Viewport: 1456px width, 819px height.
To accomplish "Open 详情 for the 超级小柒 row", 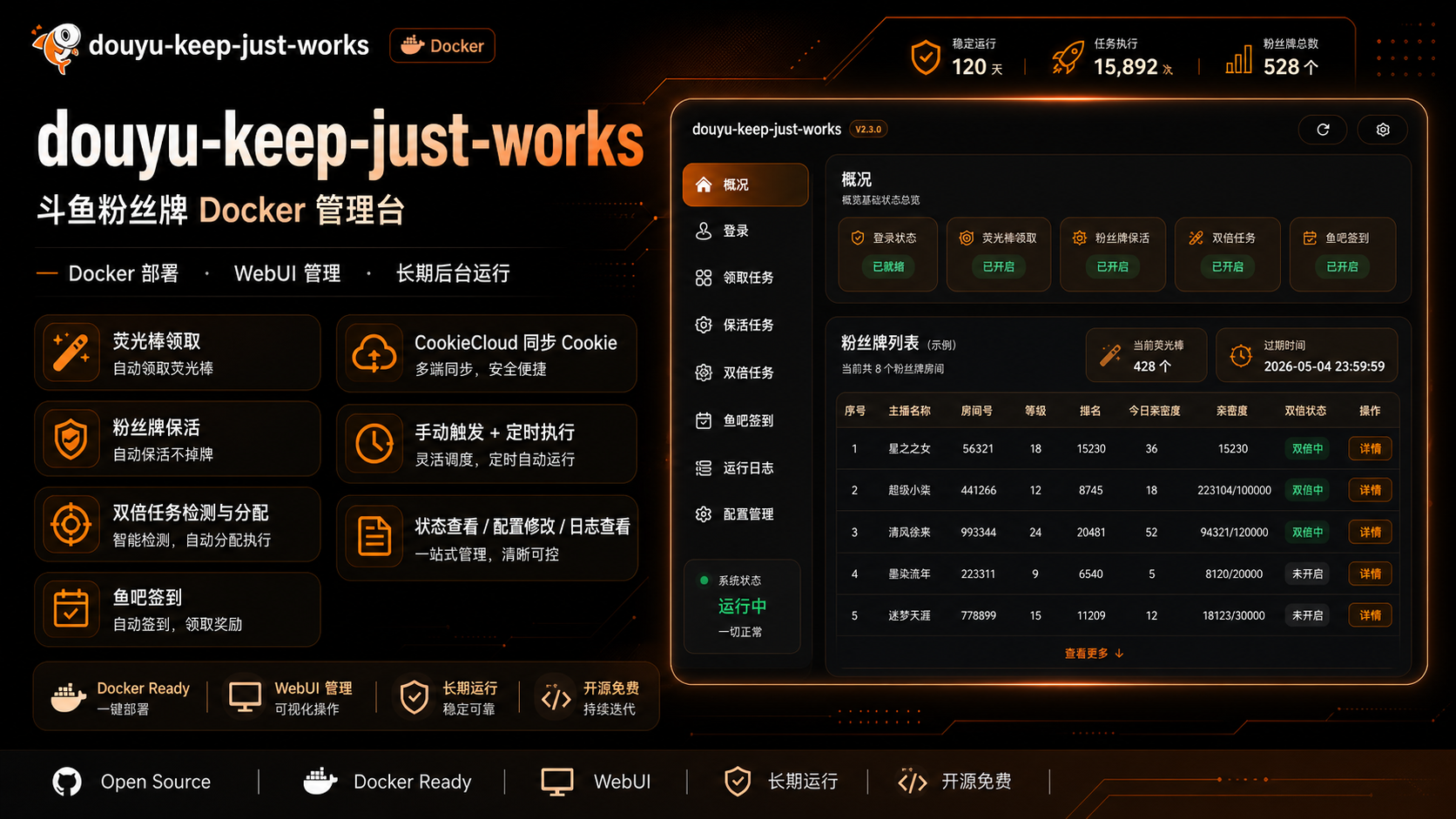I will pos(1370,490).
